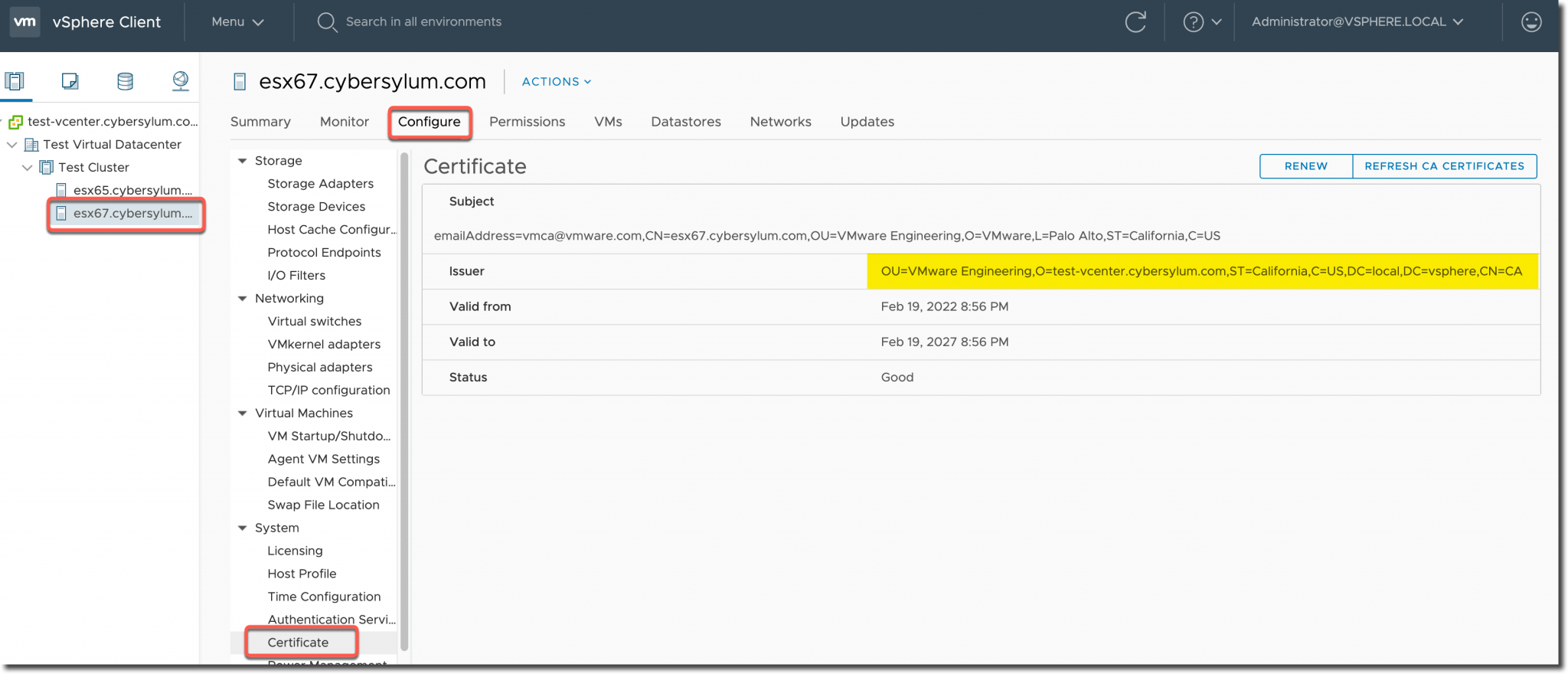Click the Subject emailAddress string
Viewport: 1568px width, 674px height.
point(827,236)
